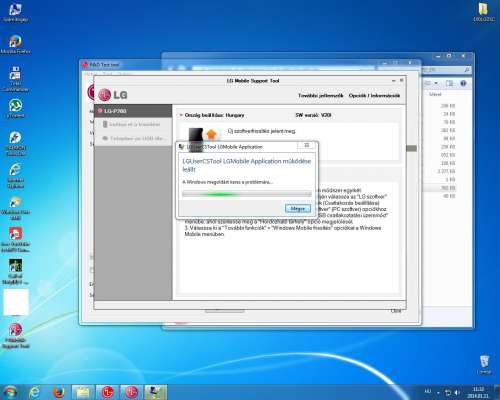Click the language indicator in the taskbar
Screen dimensions: 500x400
tap(428, 391)
